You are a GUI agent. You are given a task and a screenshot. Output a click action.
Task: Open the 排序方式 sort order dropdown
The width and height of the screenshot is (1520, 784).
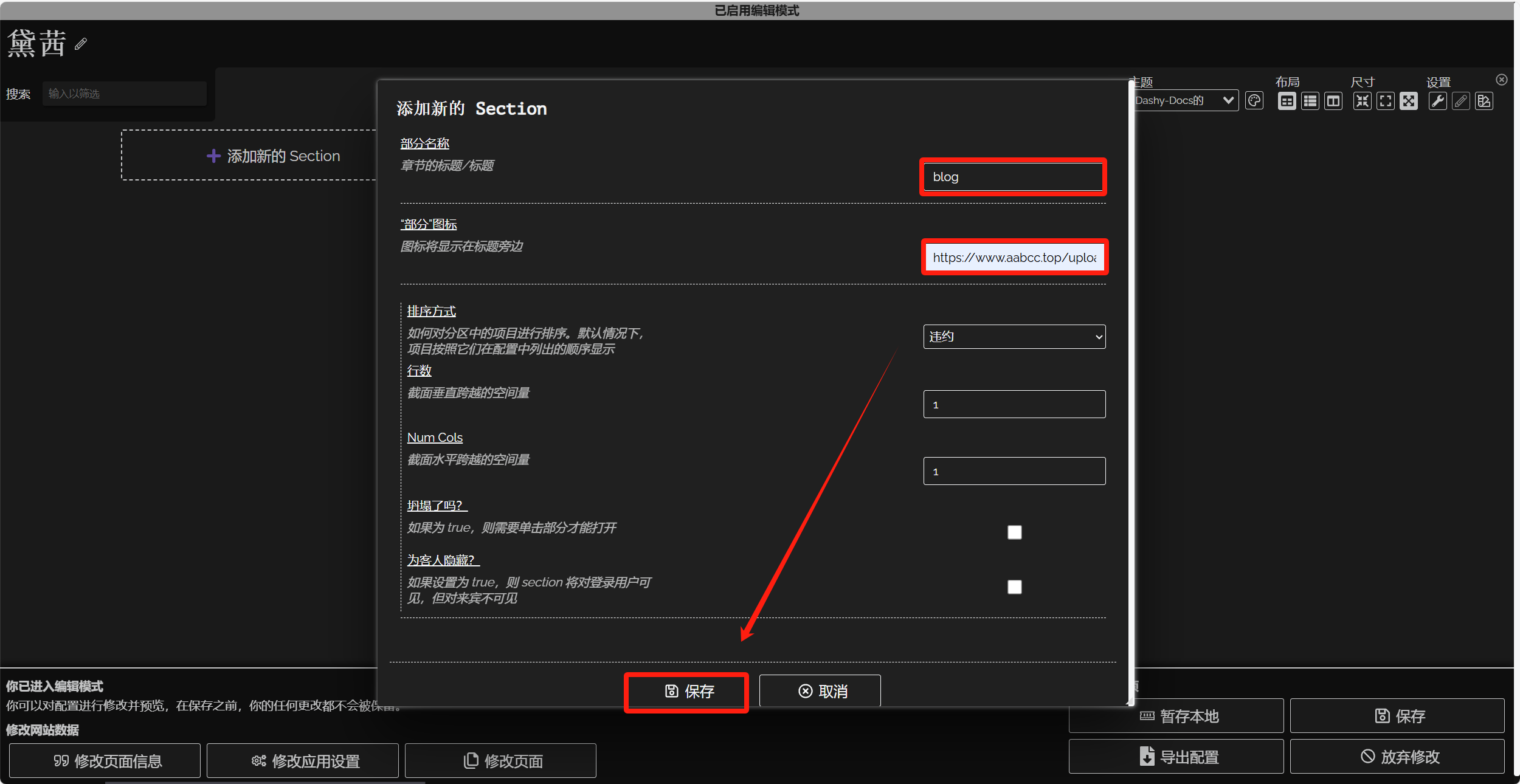[1014, 337]
